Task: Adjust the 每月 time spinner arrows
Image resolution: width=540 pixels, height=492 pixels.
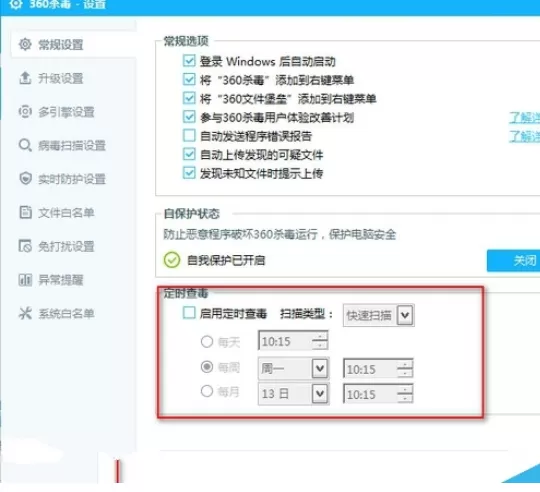Action: [405, 394]
